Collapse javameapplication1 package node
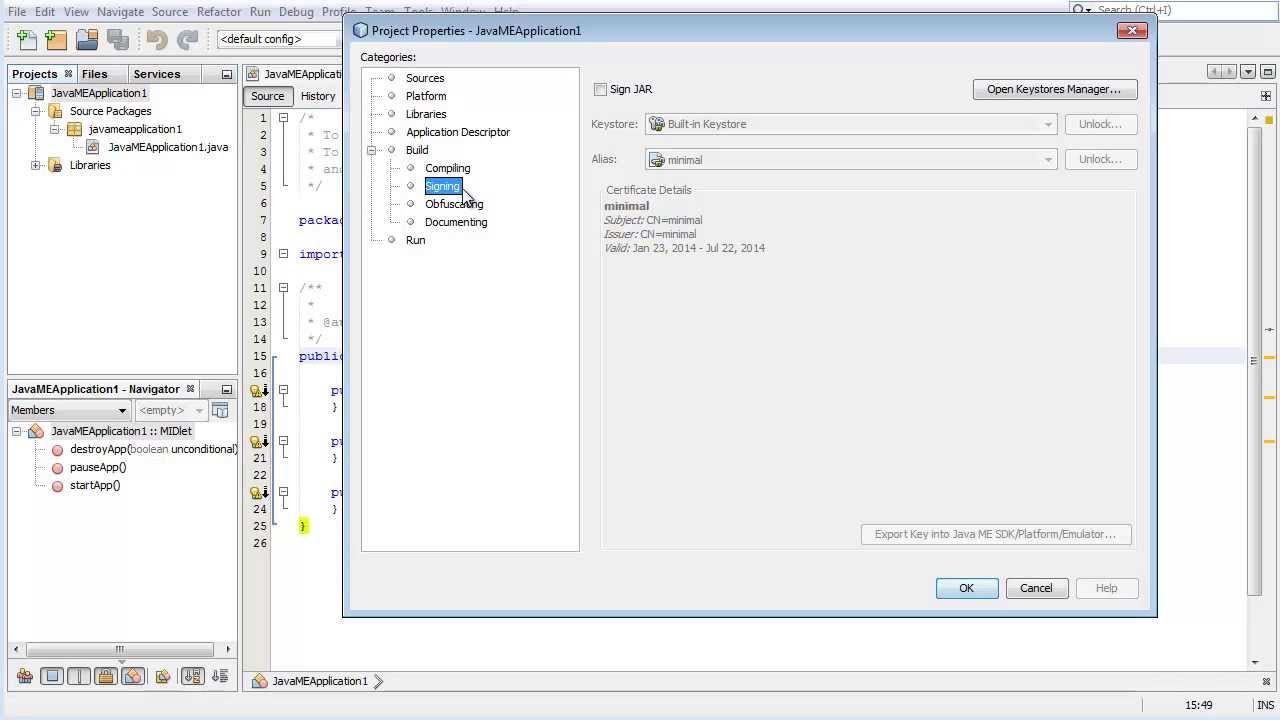Viewport: 1280px width, 720px height. click(x=55, y=129)
